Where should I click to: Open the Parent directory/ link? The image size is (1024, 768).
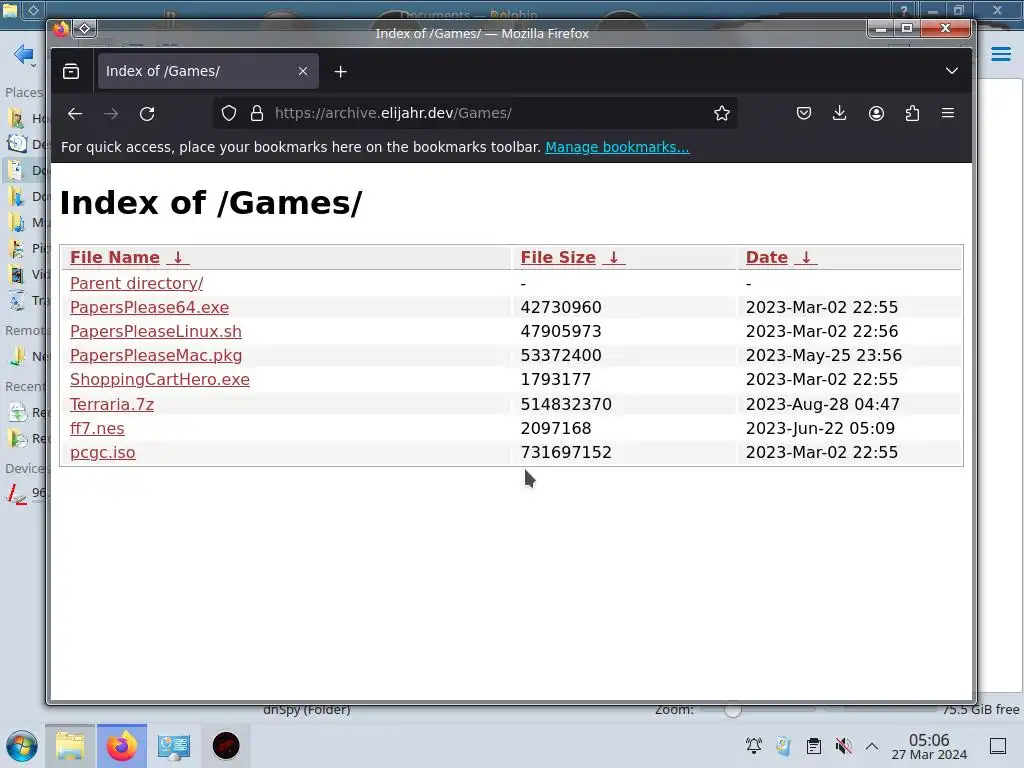point(136,283)
